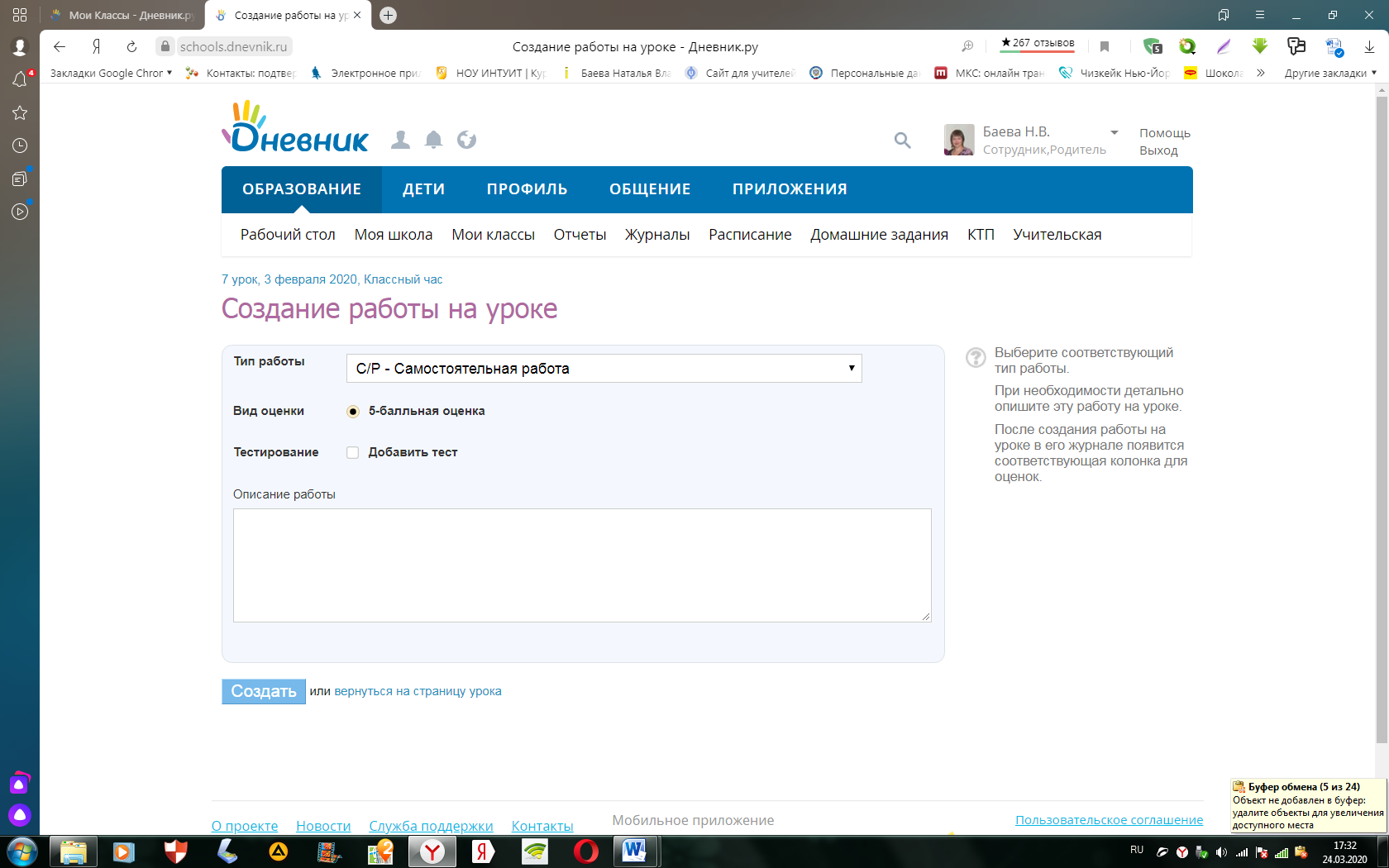
Task: Click the help question mark icon near hints
Action: (976, 357)
